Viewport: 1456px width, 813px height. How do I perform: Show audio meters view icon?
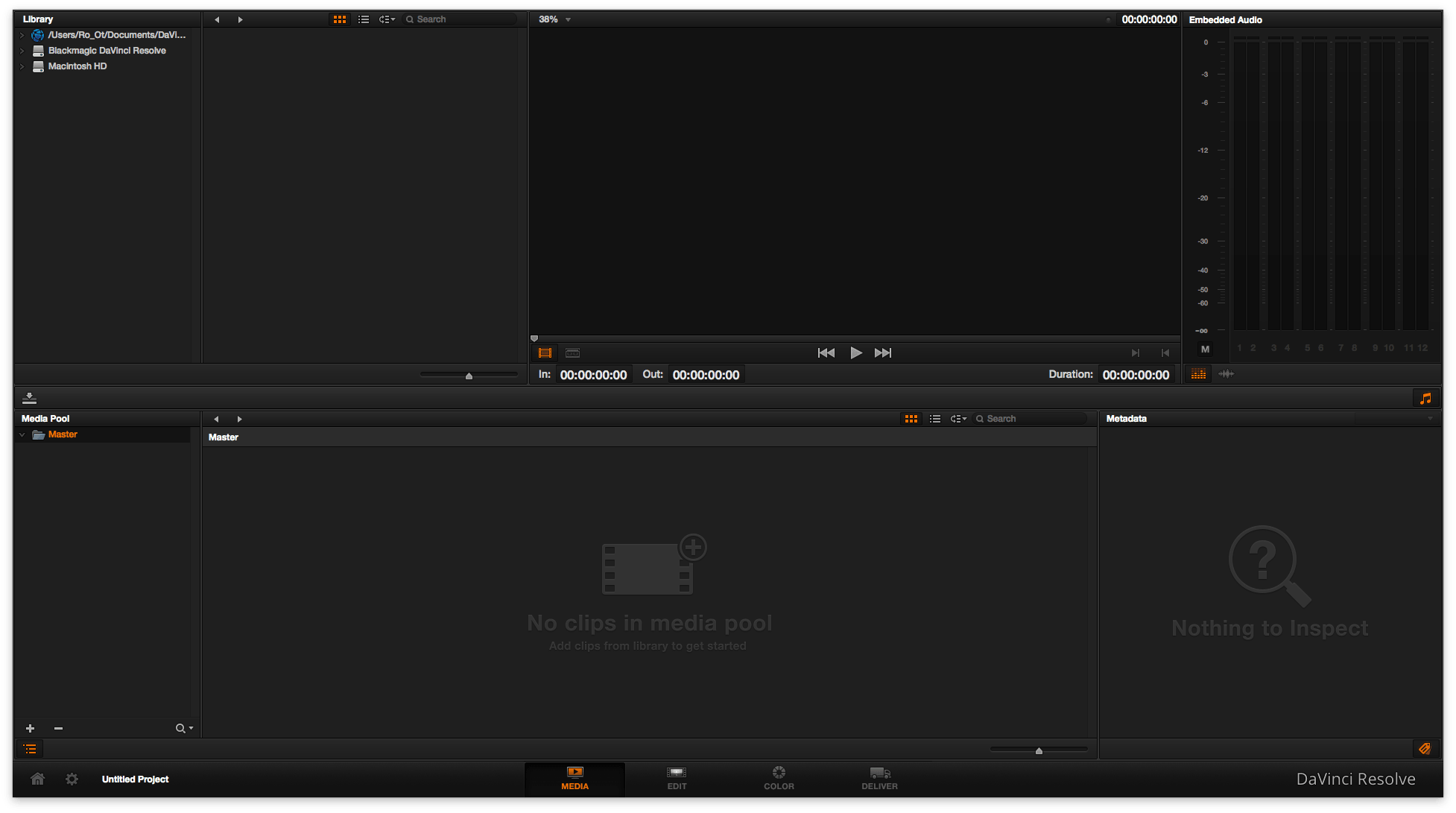pos(1198,374)
